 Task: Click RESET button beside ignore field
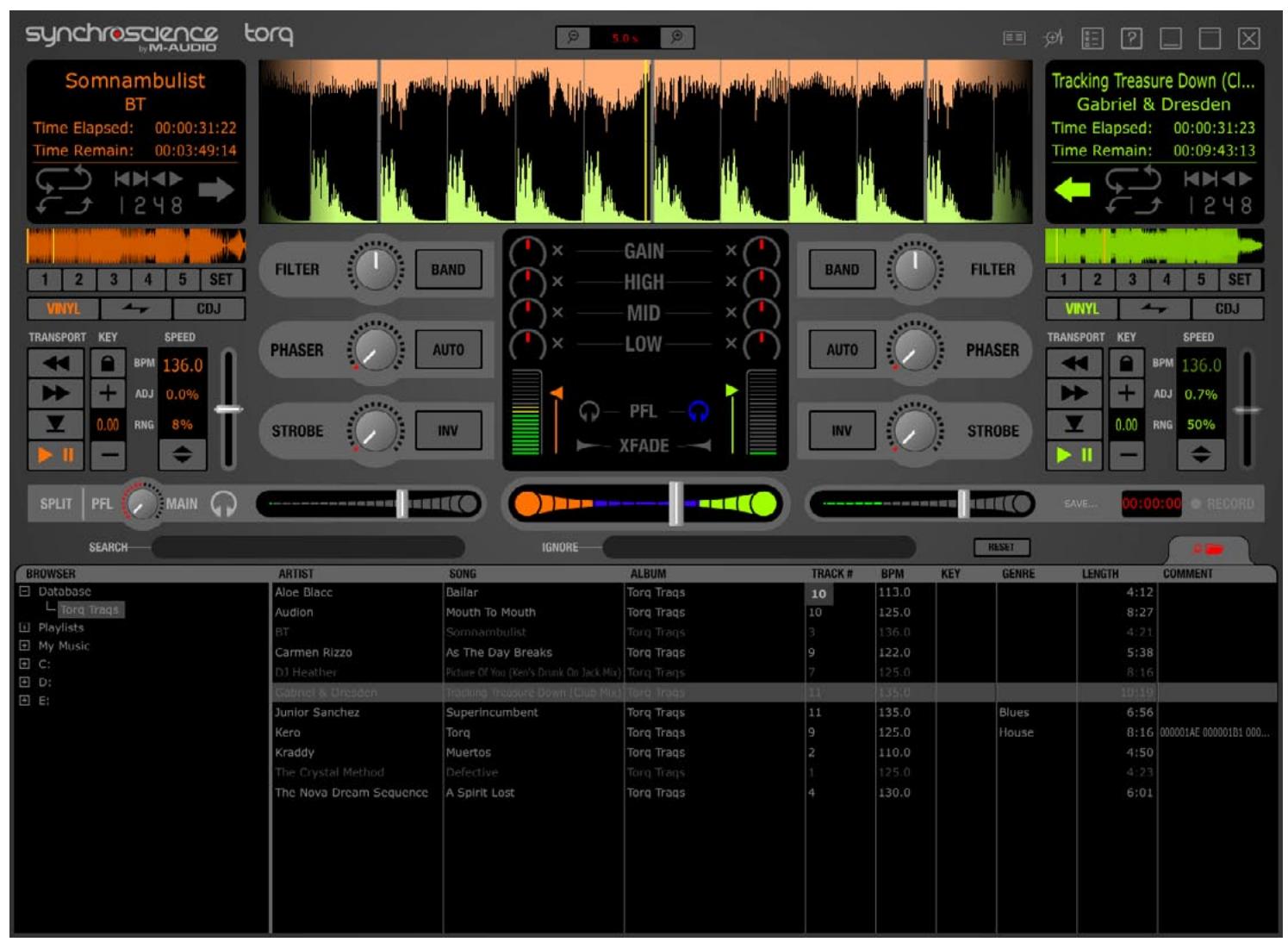(1001, 547)
